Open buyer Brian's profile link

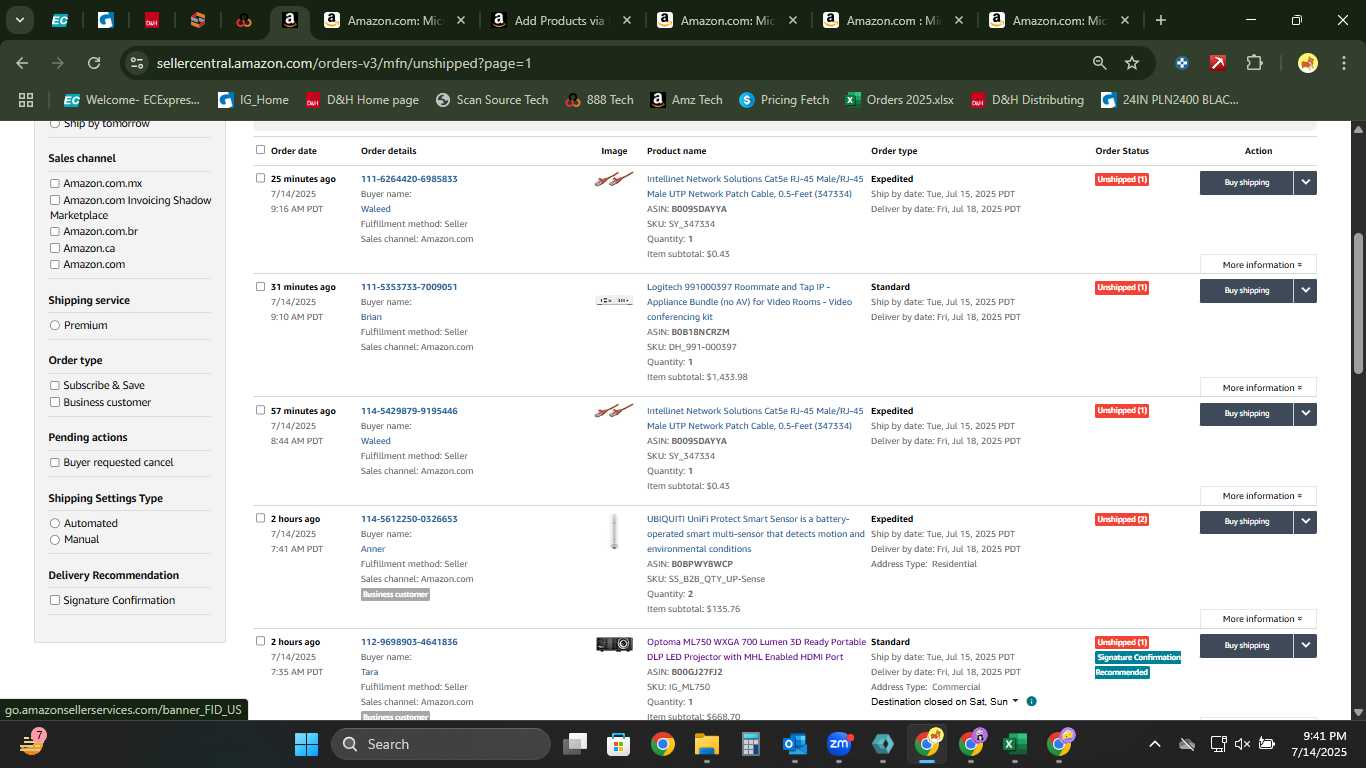[x=371, y=317]
